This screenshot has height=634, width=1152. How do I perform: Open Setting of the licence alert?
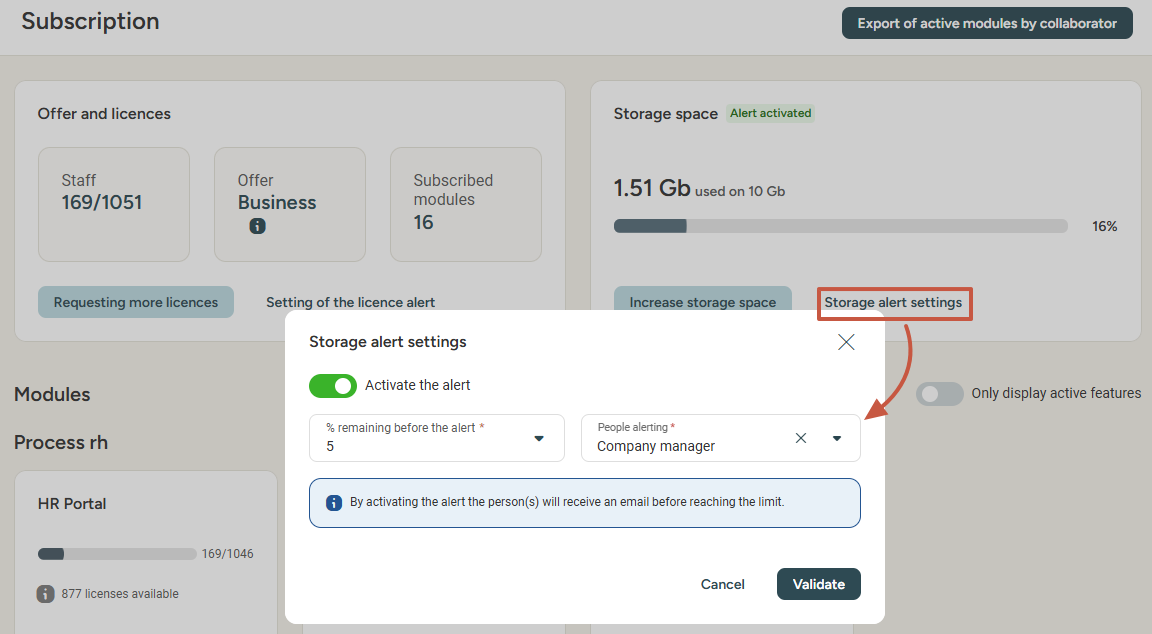coord(350,302)
